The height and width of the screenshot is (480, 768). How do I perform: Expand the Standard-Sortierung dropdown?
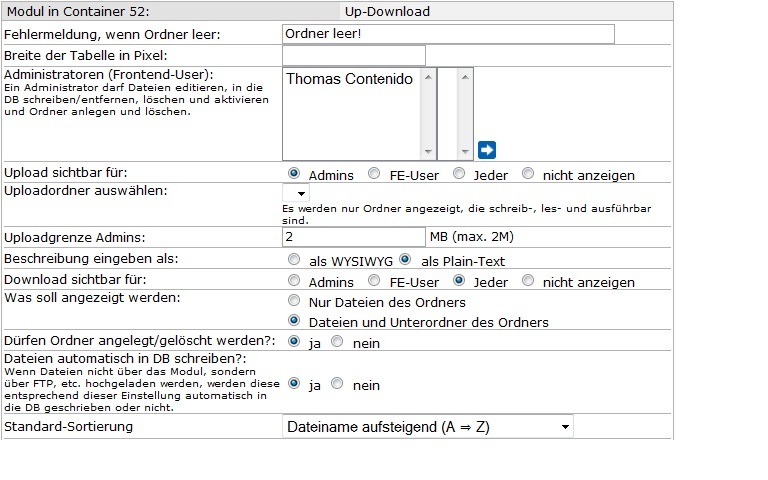428,427
